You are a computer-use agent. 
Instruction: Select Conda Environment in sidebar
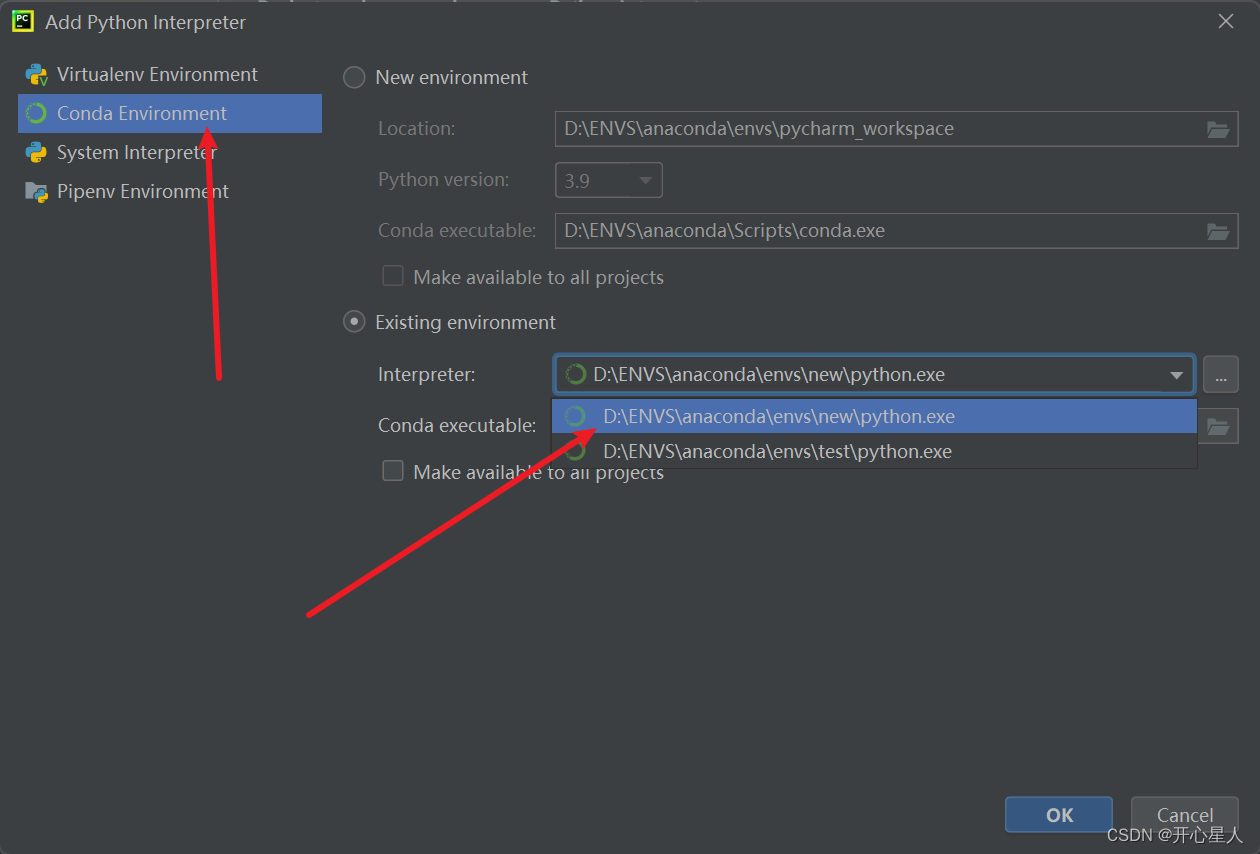pyautogui.click(x=169, y=114)
